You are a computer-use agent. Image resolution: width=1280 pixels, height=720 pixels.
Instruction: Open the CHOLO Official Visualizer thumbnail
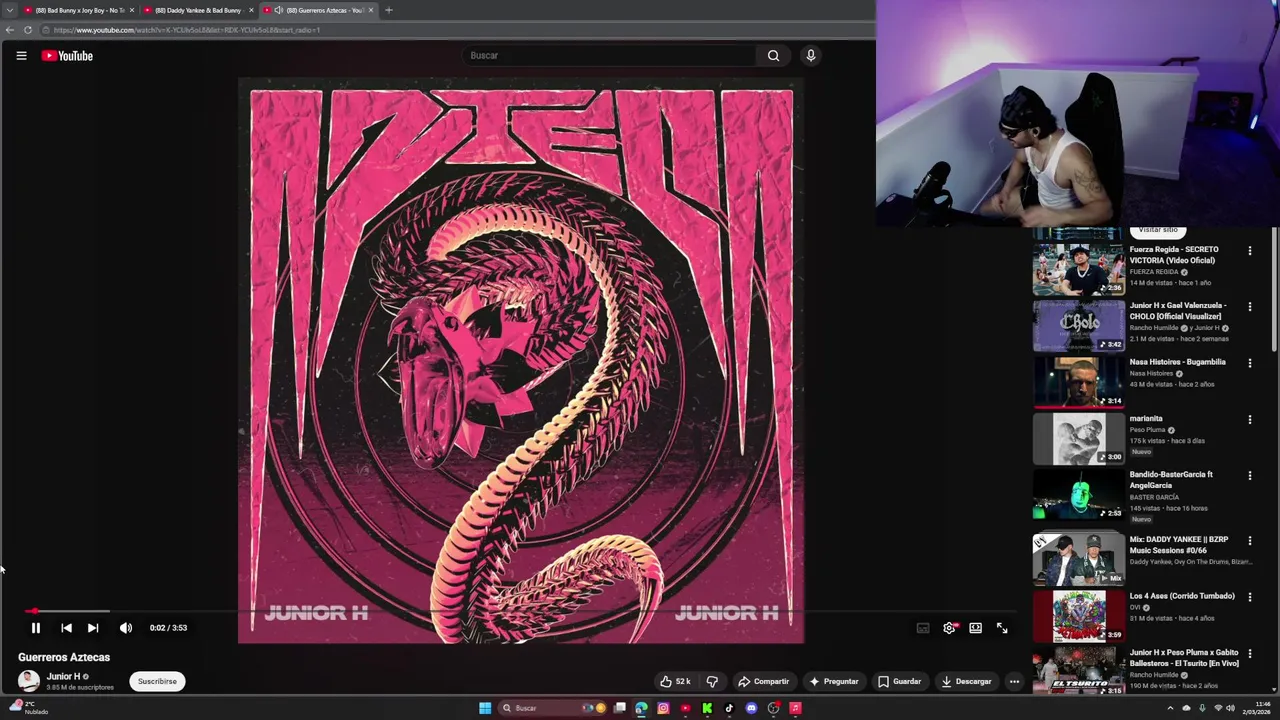(1078, 326)
